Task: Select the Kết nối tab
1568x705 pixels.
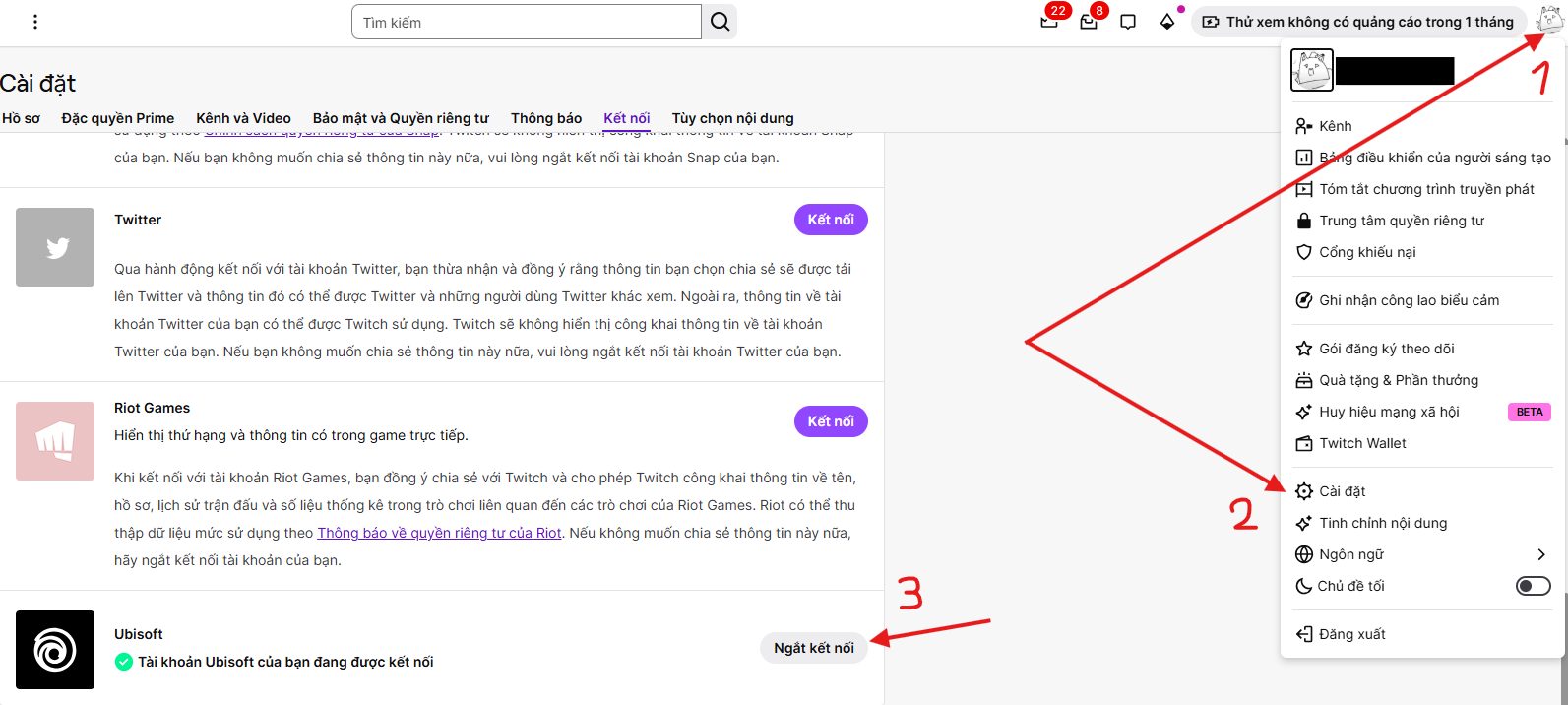Action: 627,118
